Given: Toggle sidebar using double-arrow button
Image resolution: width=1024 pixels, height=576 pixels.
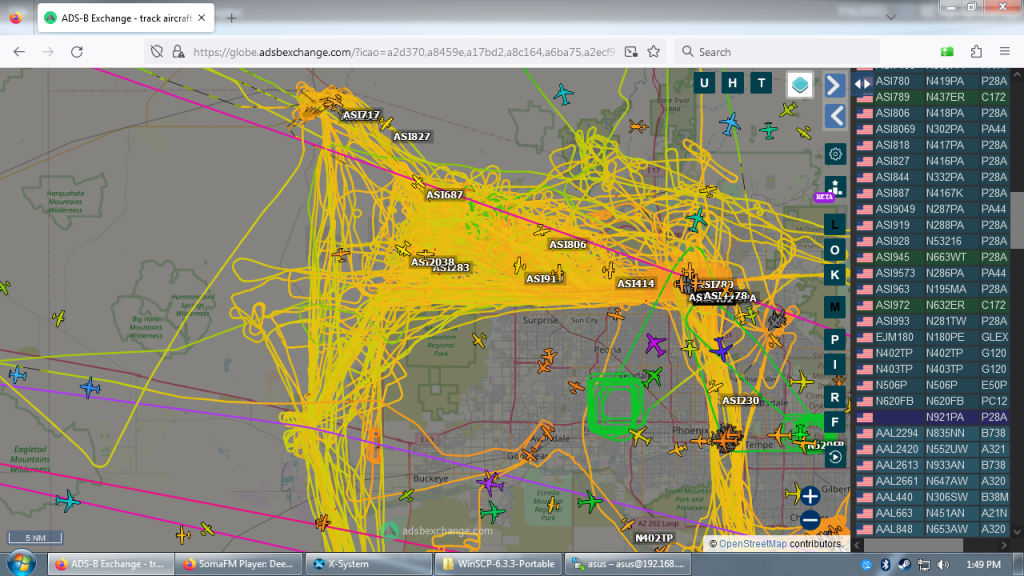Looking at the screenshot, I should [862, 84].
